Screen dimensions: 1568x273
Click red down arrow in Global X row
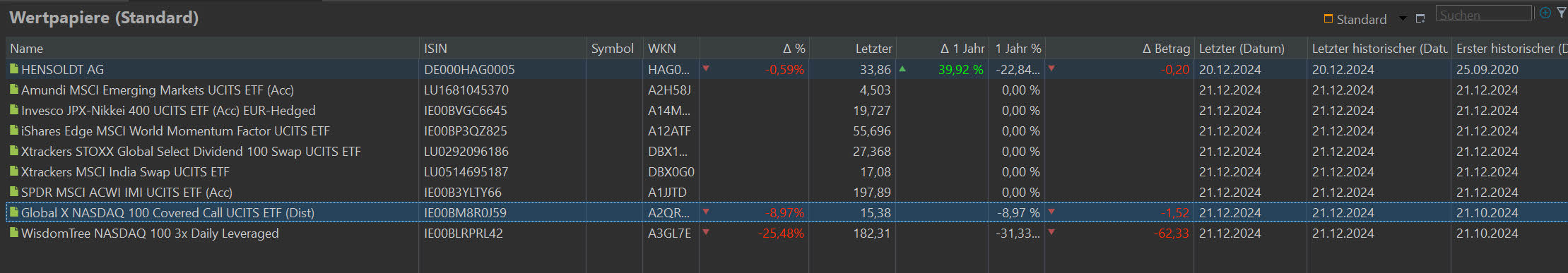click(x=706, y=212)
